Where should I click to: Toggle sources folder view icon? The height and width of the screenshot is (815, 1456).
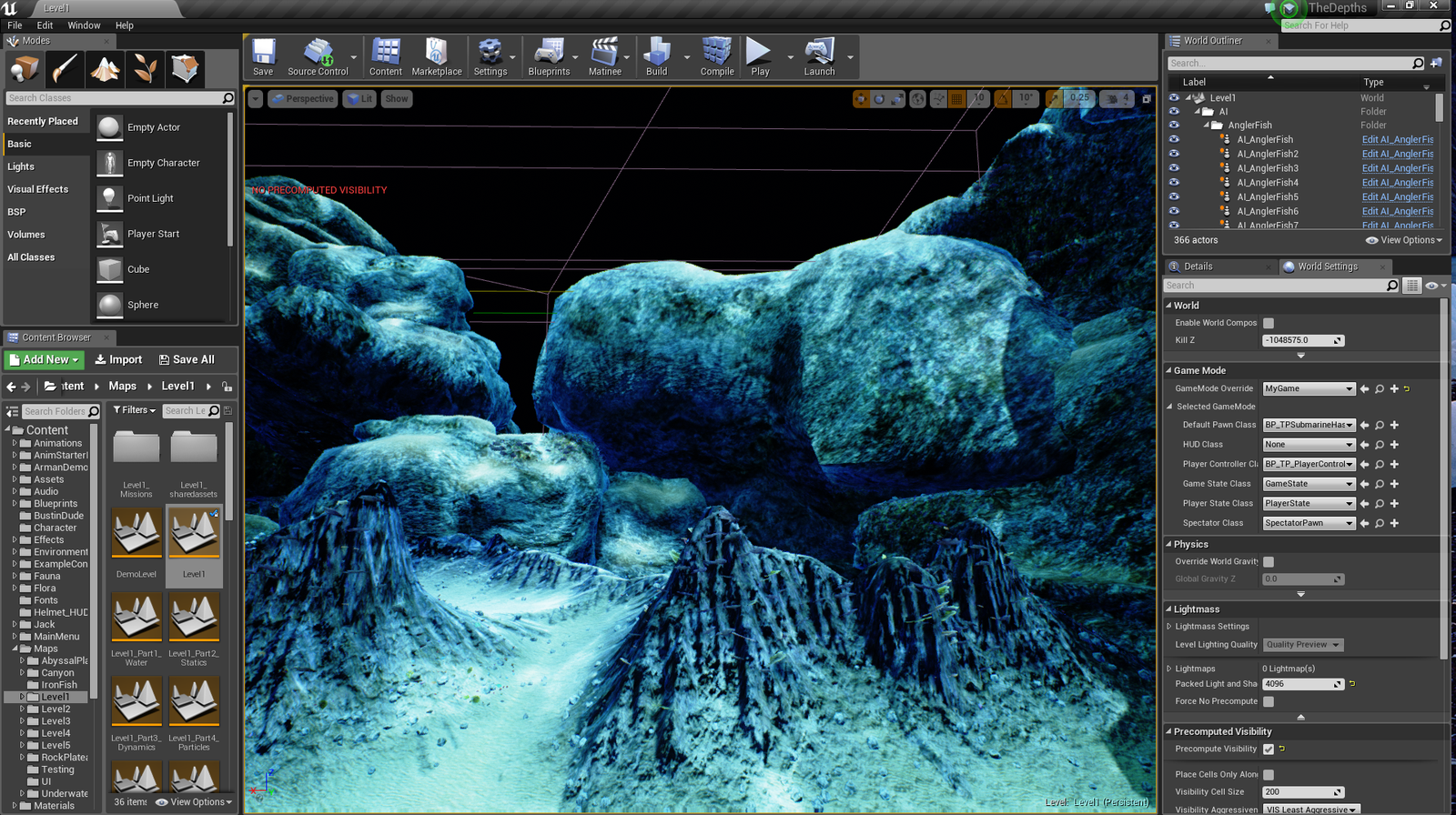coord(12,411)
